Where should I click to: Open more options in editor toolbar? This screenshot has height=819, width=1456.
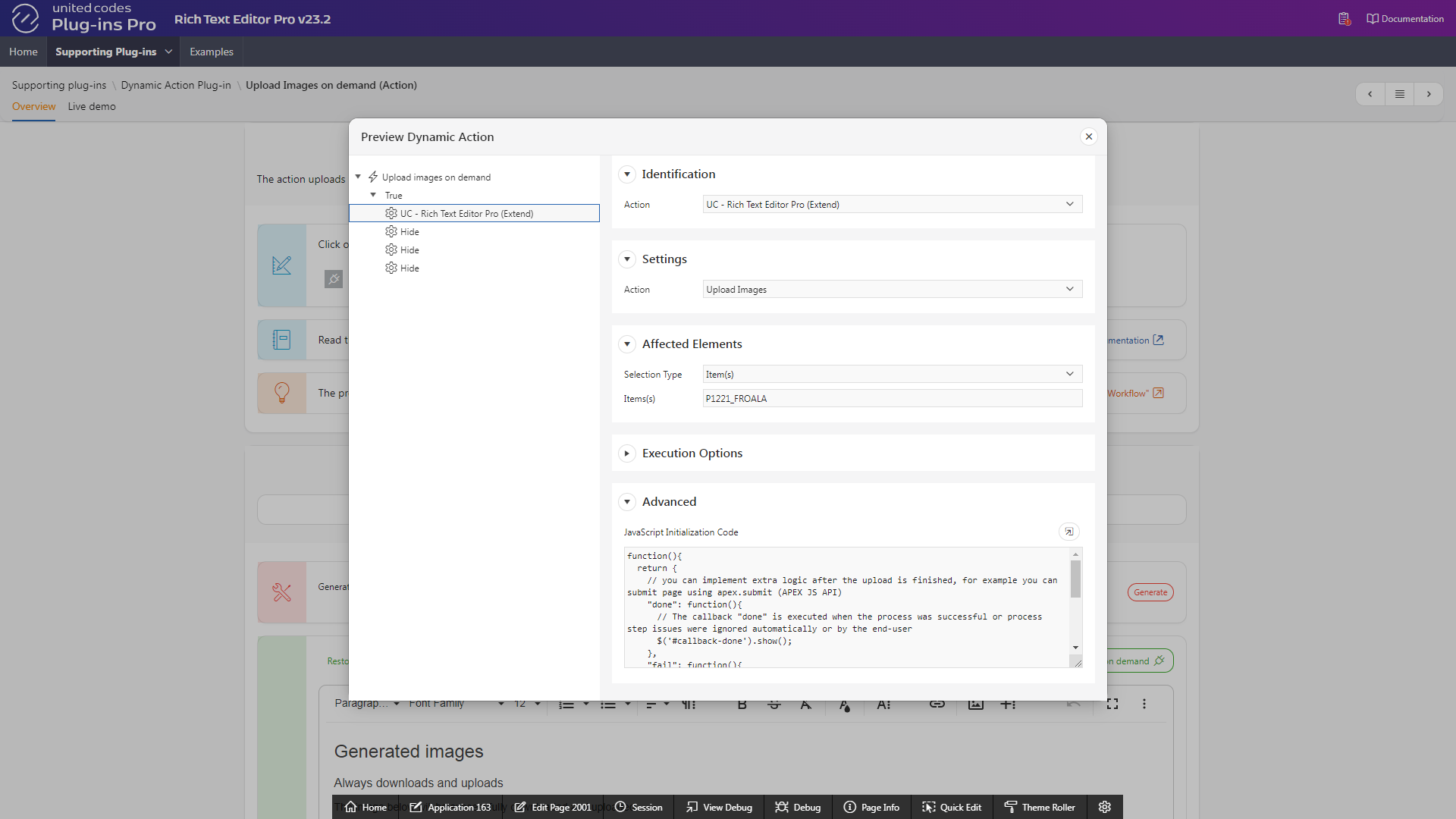click(x=1144, y=704)
